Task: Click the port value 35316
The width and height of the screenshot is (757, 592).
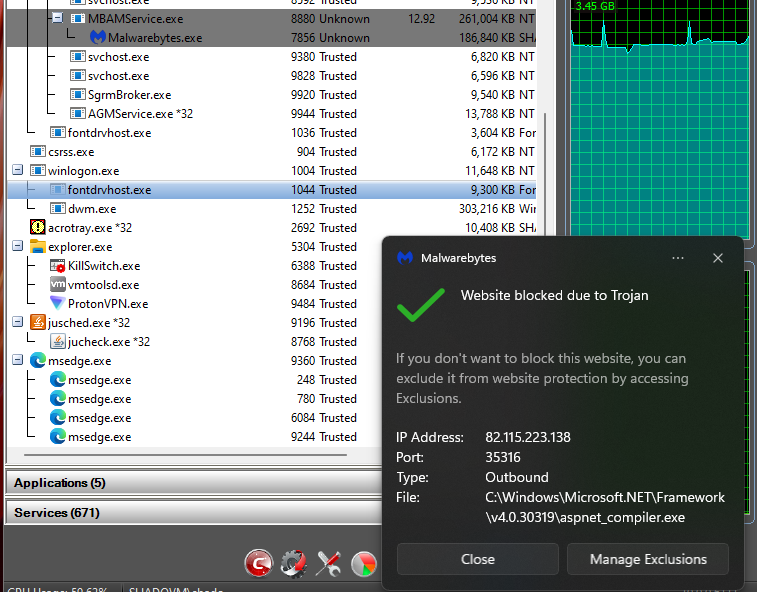Action: [x=503, y=457]
